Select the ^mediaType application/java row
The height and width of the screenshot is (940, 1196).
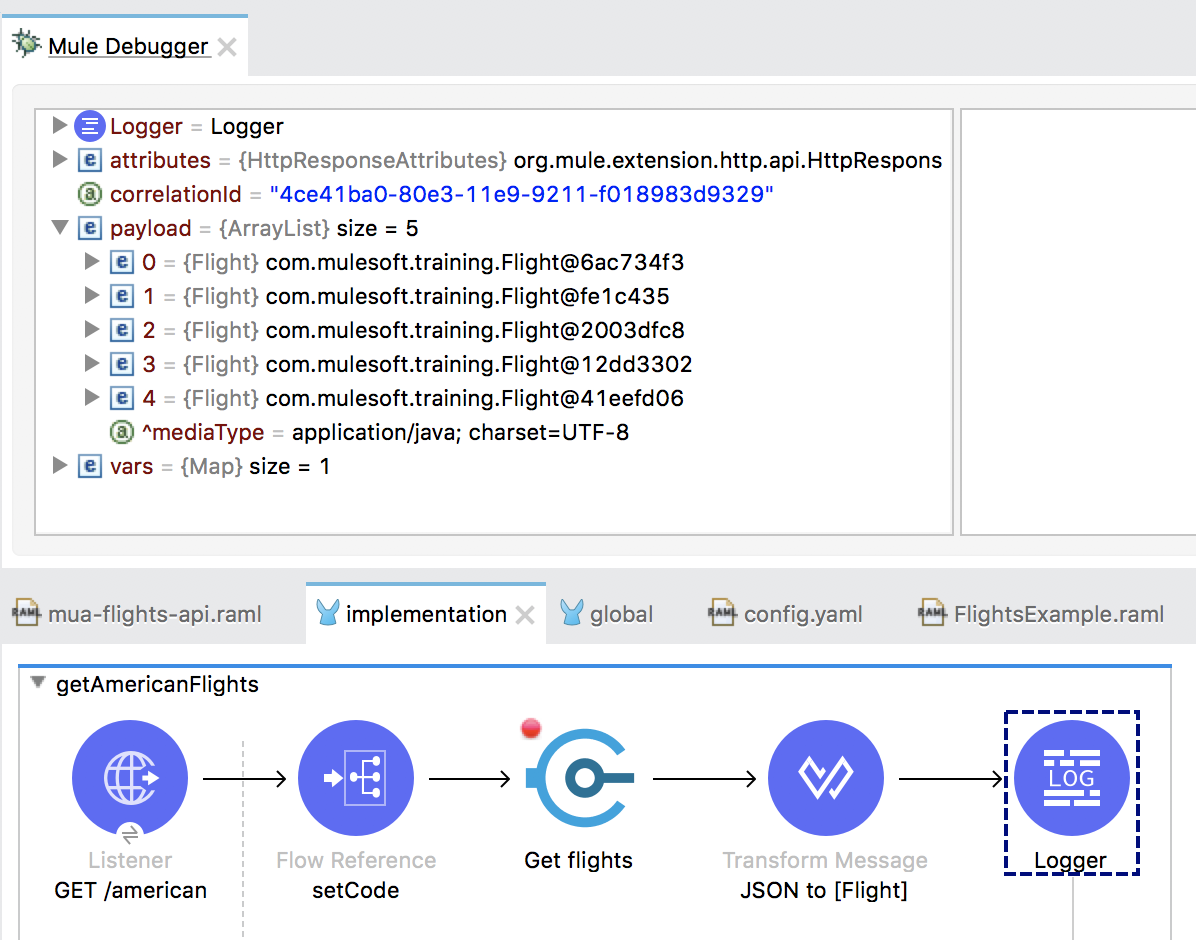370,433
